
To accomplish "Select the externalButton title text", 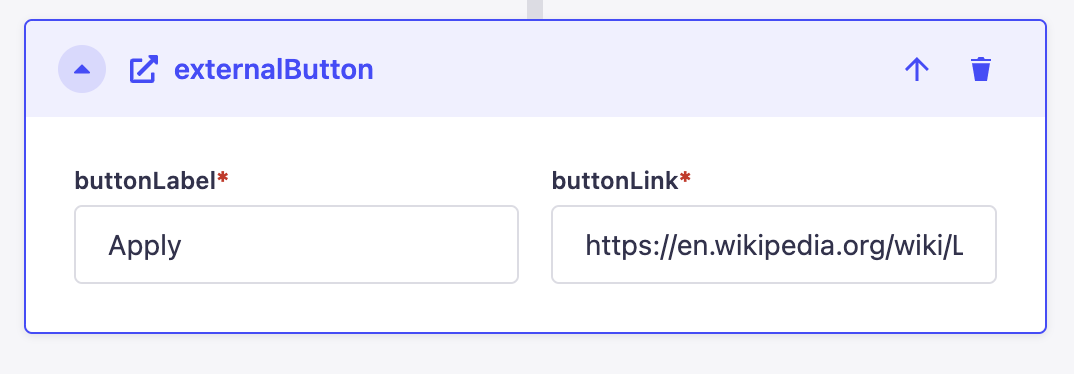I will [x=273, y=69].
